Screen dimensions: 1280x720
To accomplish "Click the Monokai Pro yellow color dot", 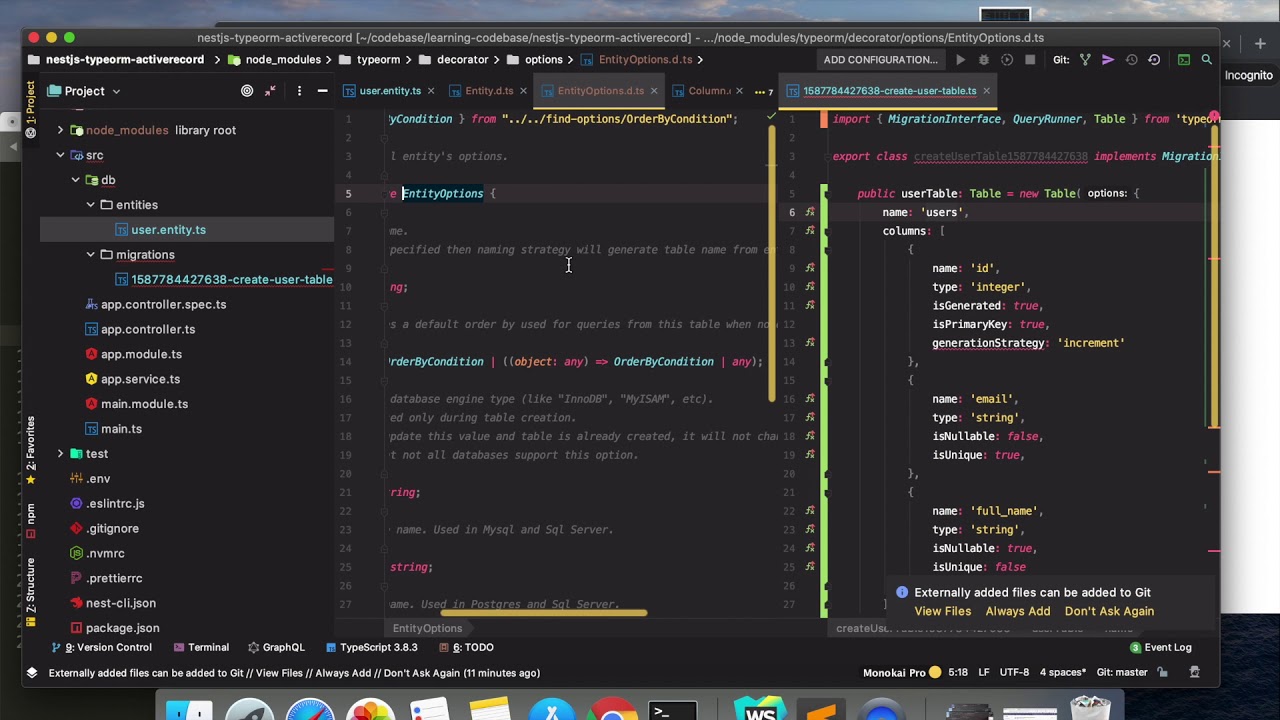I will pos(934,672).
